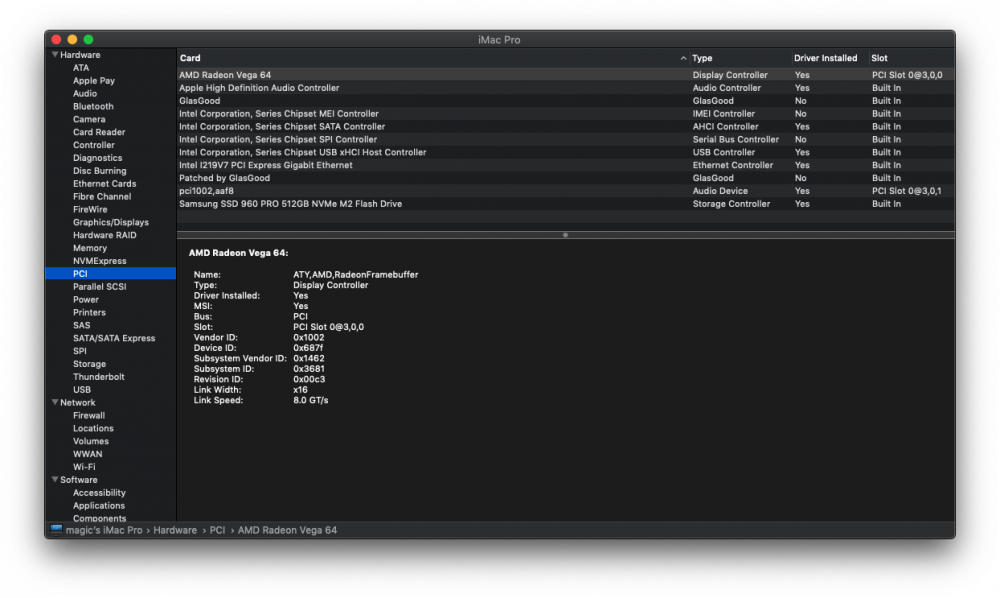The height and width of the screenshot is (598, 1000).
Task: Open Wi-Fi under Network
Action: point(84,467)
